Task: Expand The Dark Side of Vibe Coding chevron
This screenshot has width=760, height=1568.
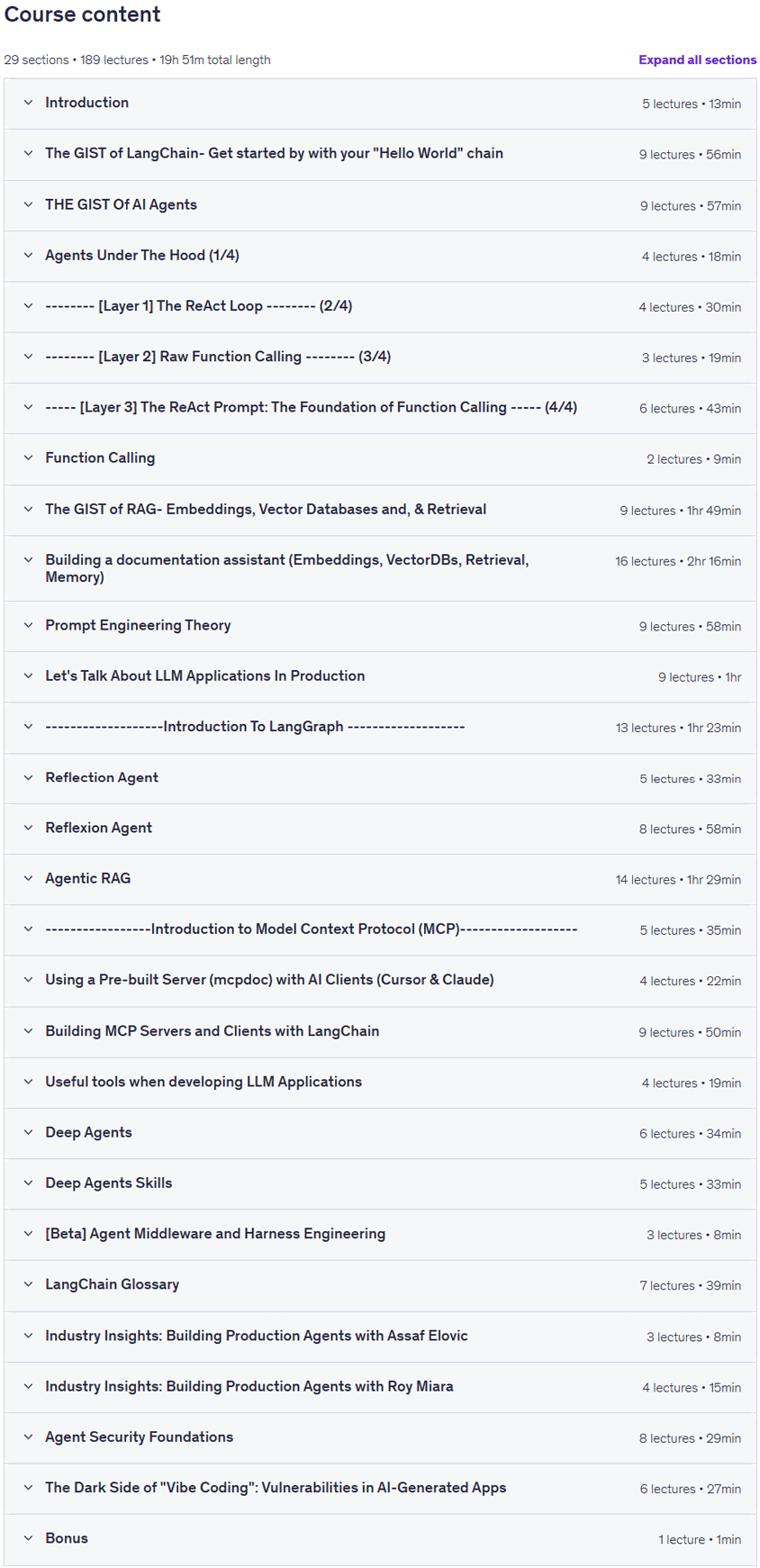Action: pyautogui.click(x=28, y=1488)
